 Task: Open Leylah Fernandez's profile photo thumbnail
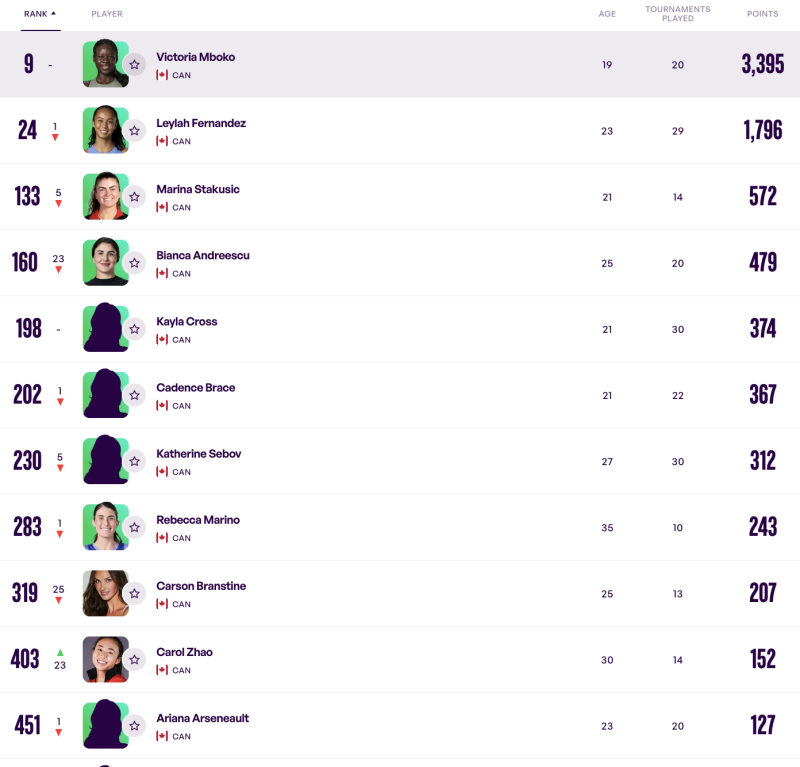tap(106, 130)
